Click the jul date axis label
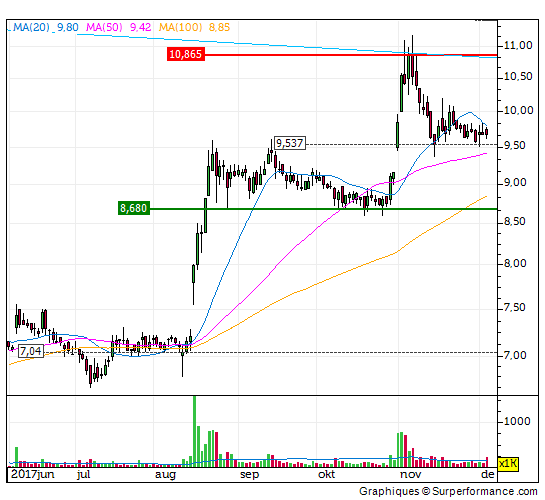 coord(83,475)
